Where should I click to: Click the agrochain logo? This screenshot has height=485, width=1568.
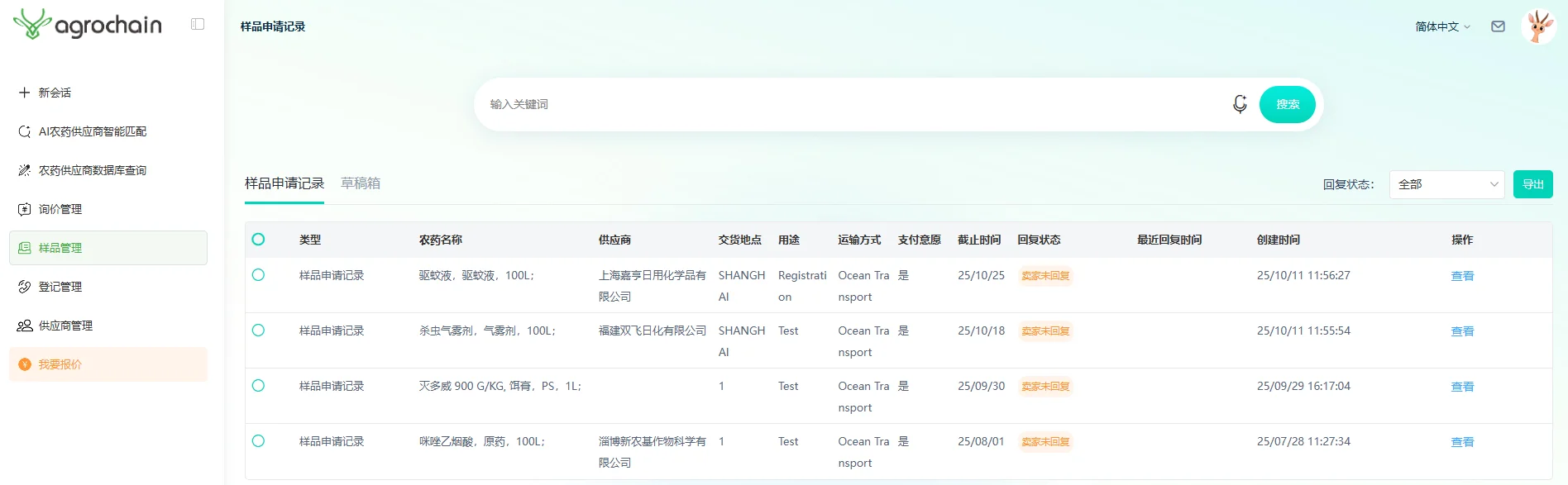tap(88, 24)
